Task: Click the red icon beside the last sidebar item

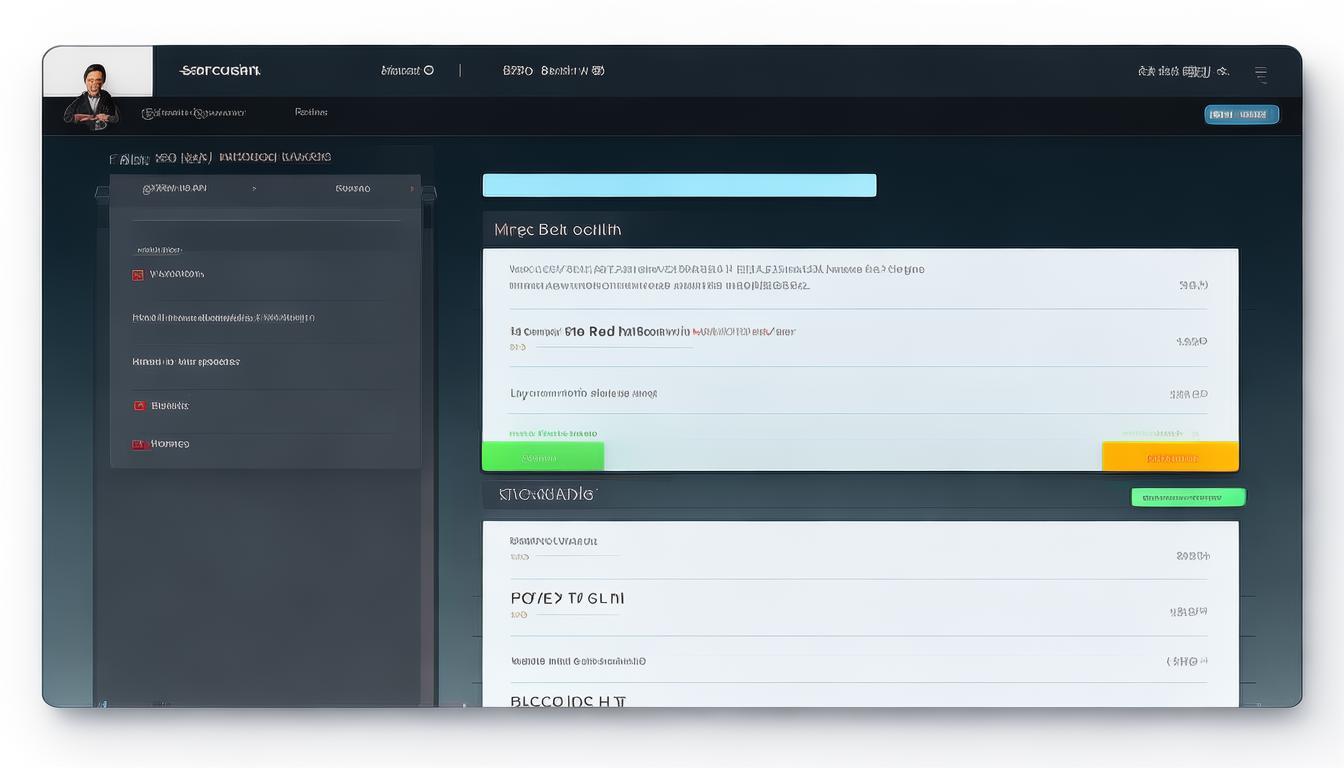Action: click(x=138, y=444)
